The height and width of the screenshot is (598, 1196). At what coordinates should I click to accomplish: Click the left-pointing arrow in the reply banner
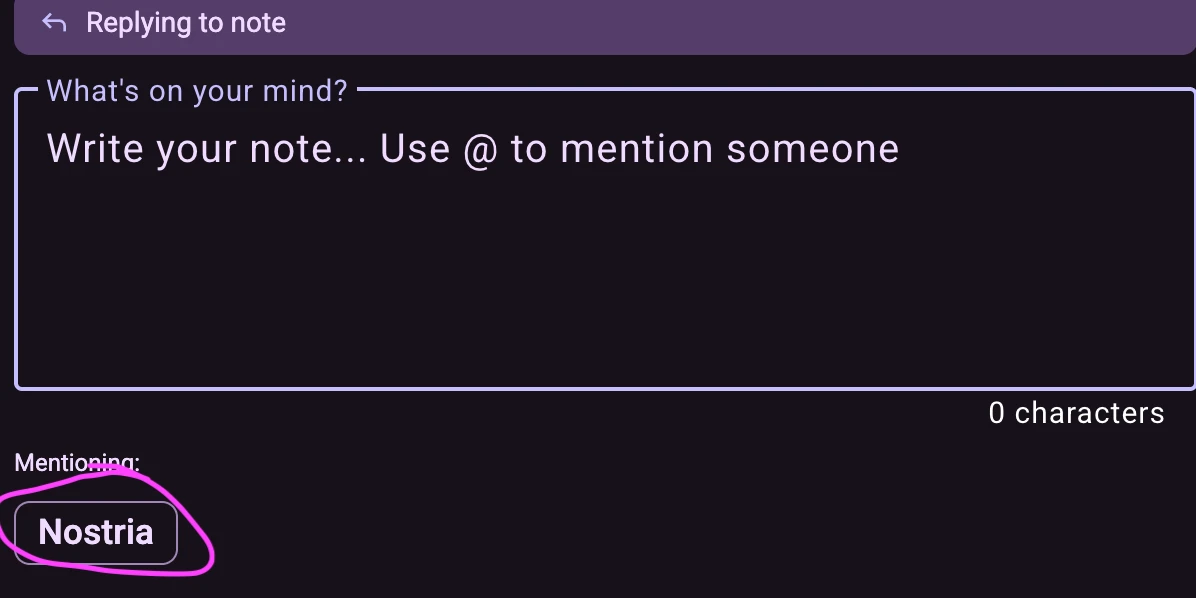click(x=54, y=23)
